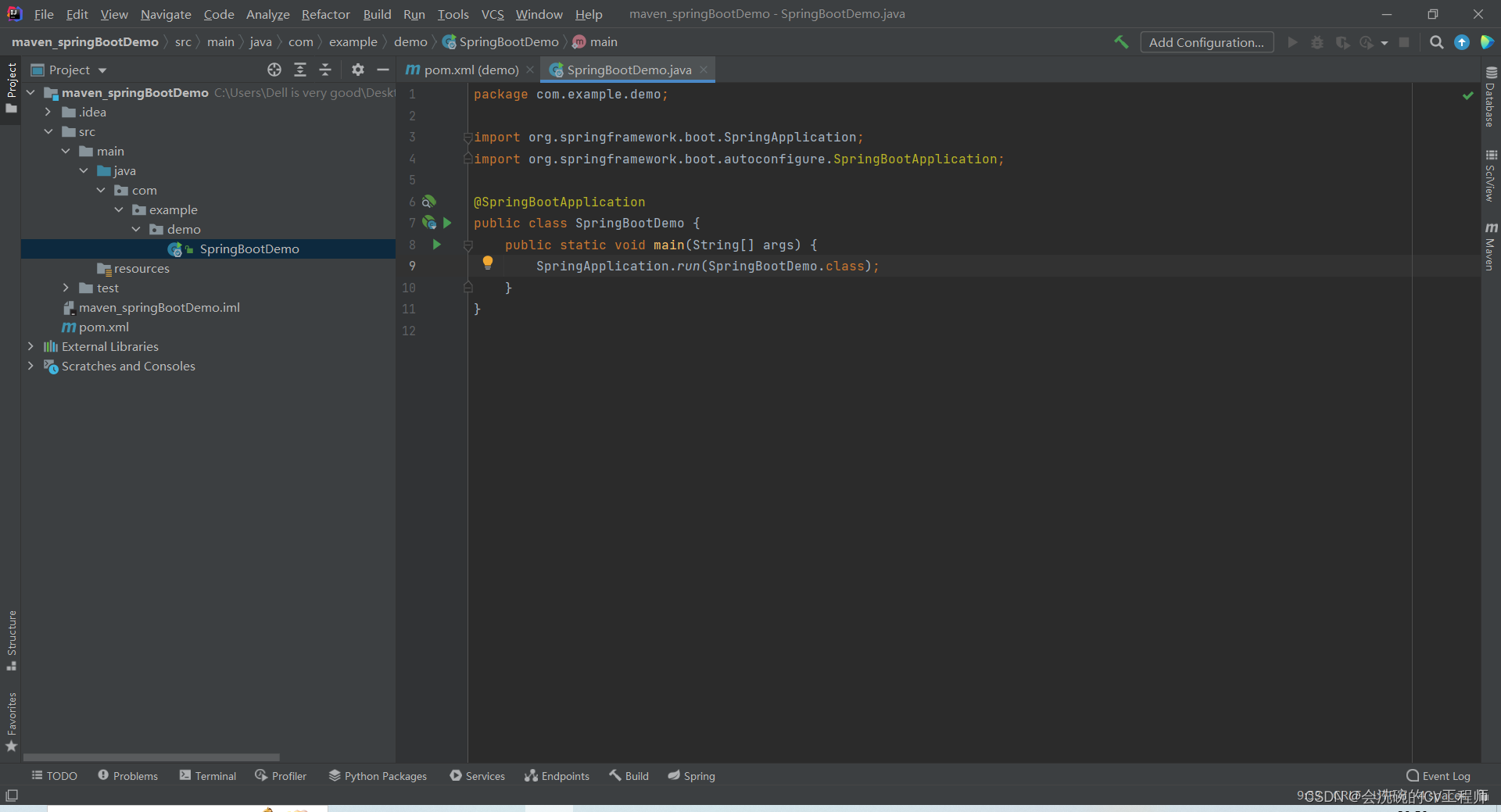Click the run gutter arrow beside main method

(437, 245)
